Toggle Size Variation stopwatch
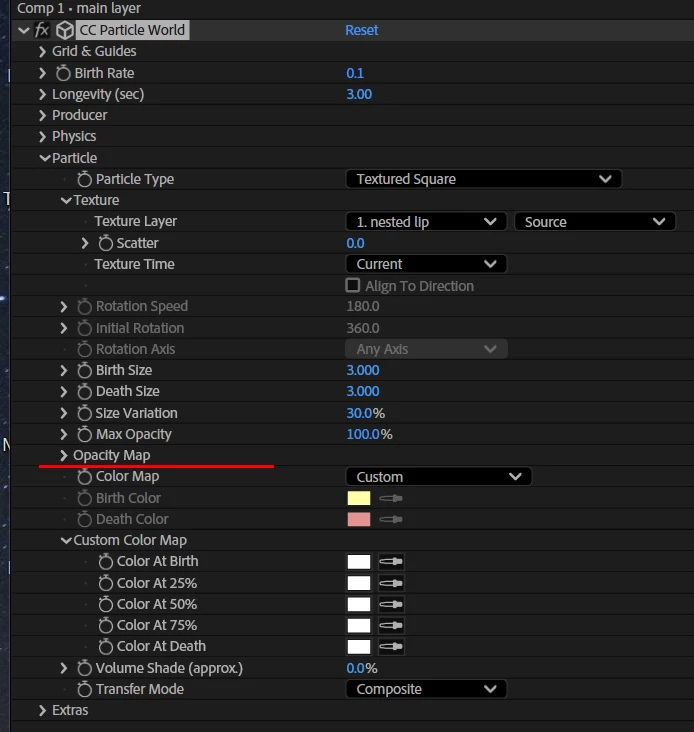The height and width of the screenshot is (732, 694). pos(84,413)
